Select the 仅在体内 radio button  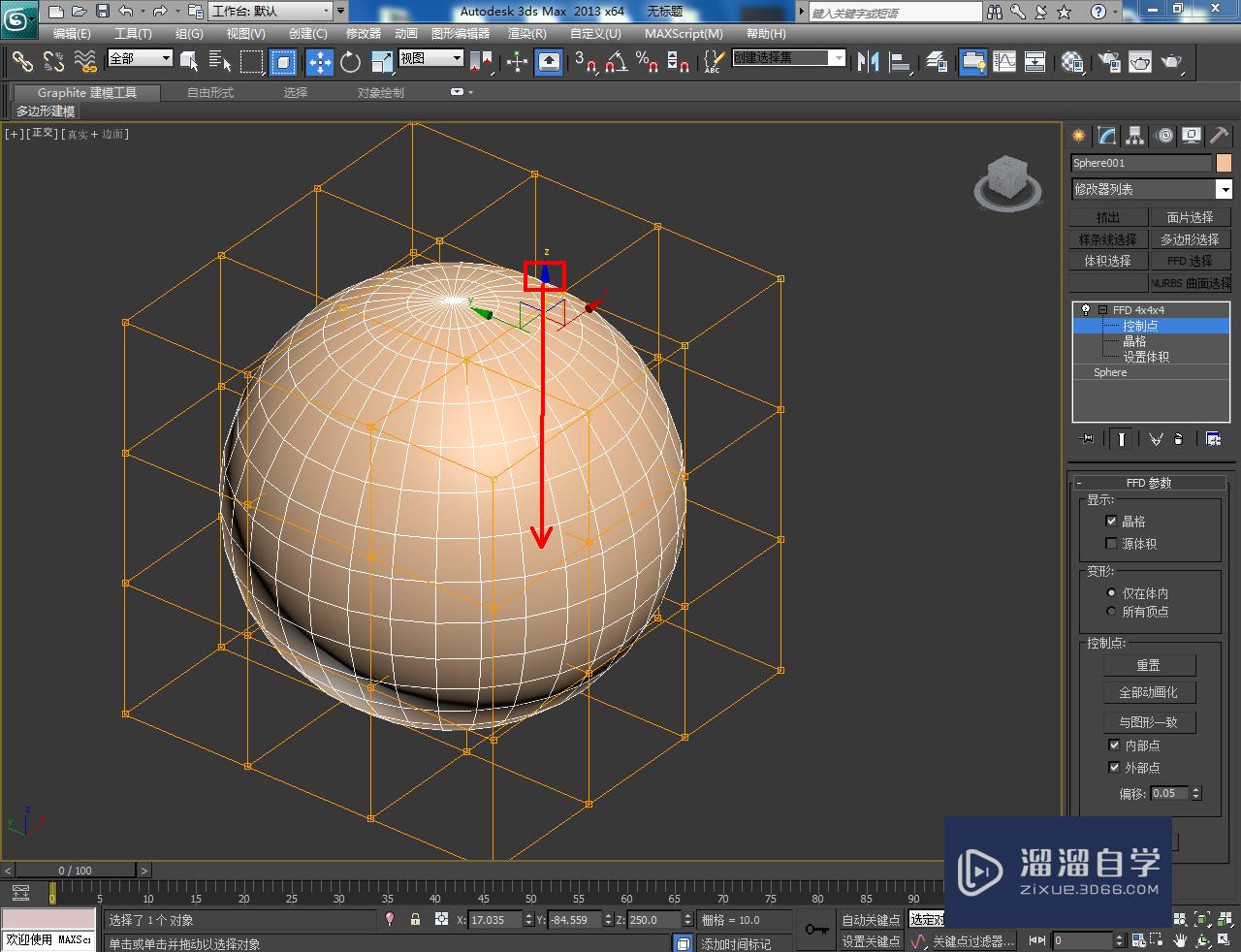[1111, 592]
